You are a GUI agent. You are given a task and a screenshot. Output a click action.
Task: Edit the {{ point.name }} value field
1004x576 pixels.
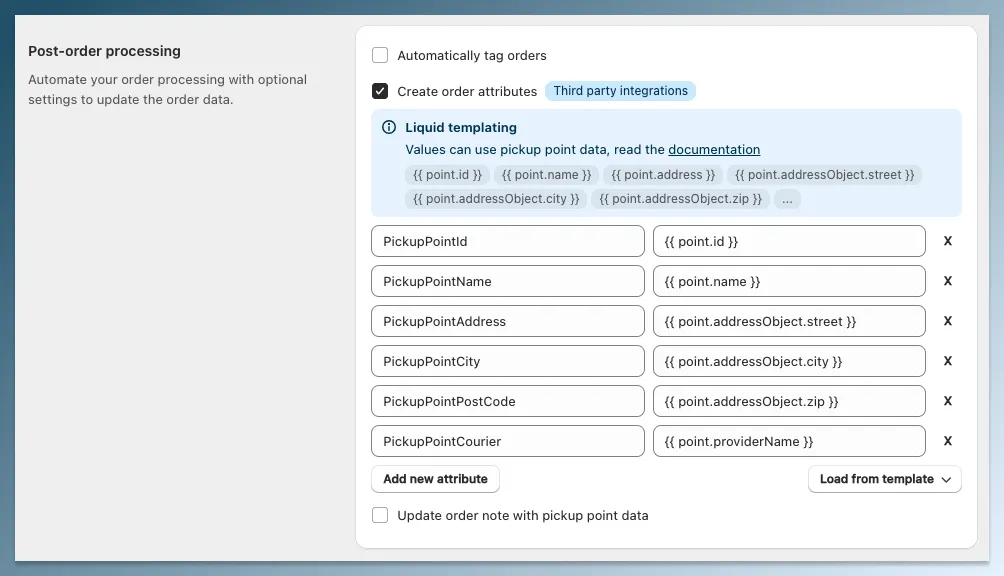(x=789, y=282)
